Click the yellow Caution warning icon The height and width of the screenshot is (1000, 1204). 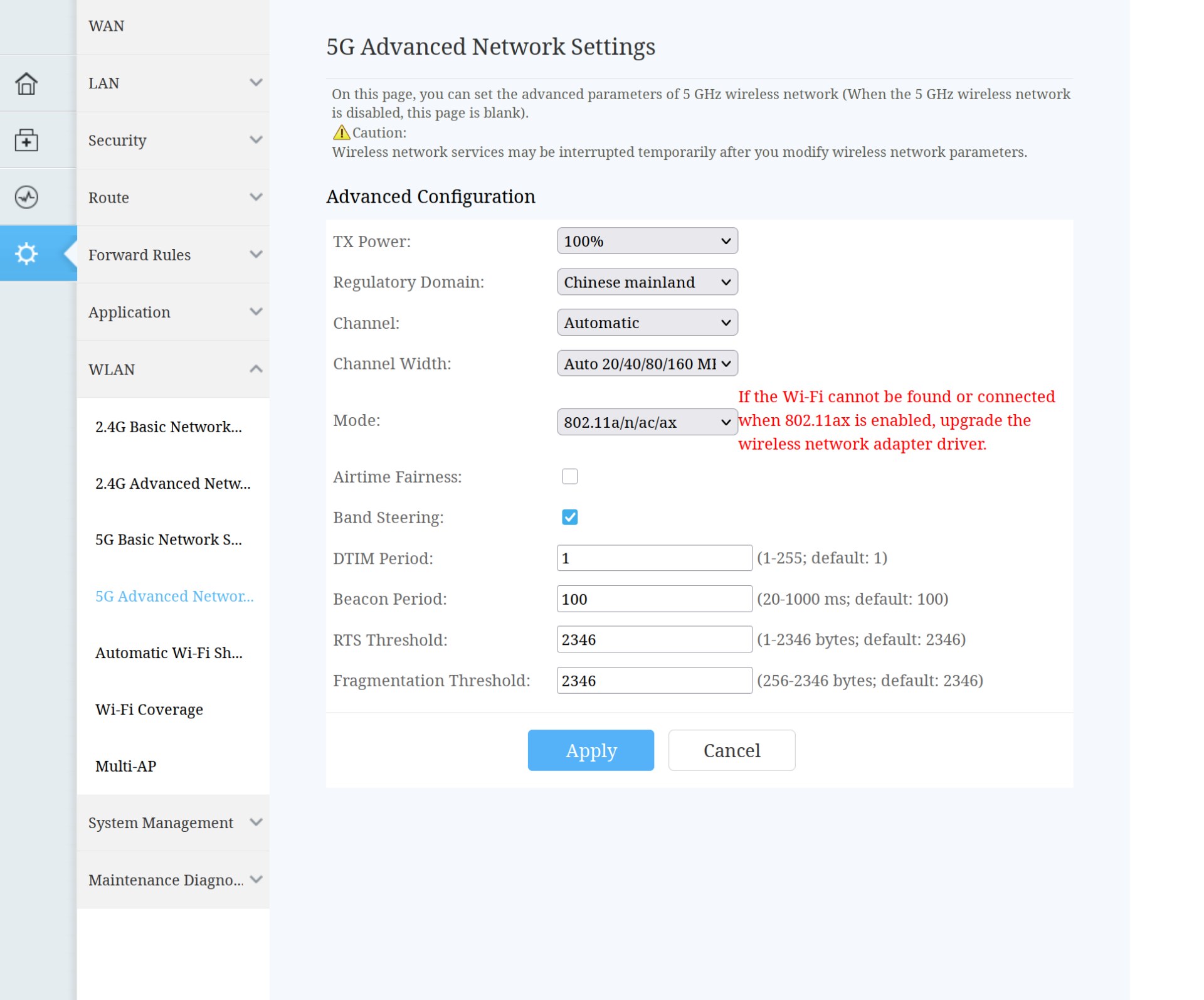pyautogui.click(x=341, y=132)
